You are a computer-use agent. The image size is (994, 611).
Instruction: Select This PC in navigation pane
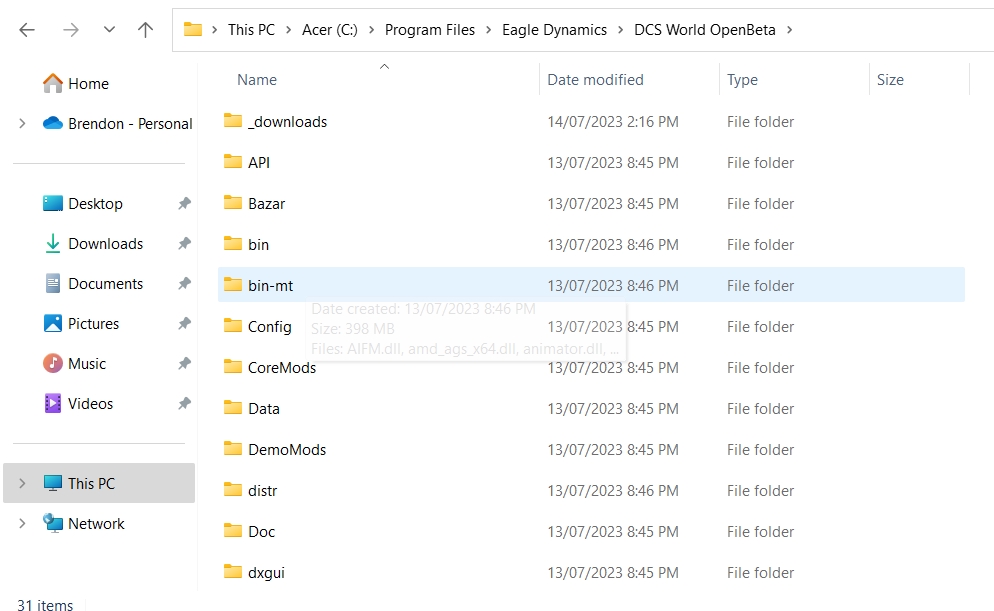point(99,483)
